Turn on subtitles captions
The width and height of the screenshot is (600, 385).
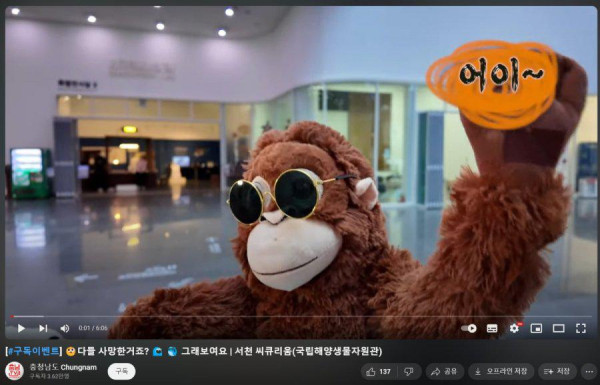492,328
